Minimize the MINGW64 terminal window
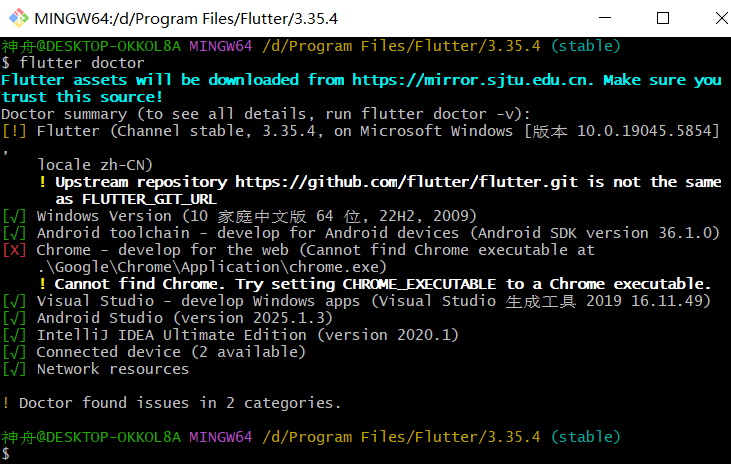Viewport: 731px width, 464px height. pyautogui.click(x=605, y=18)
